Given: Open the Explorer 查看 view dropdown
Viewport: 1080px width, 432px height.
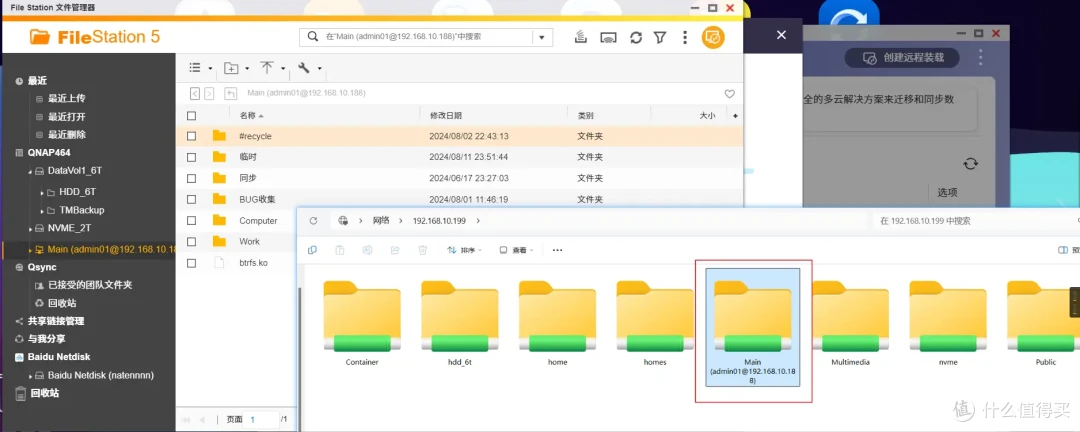Looking at the screenshot, I should click(517, 250).
